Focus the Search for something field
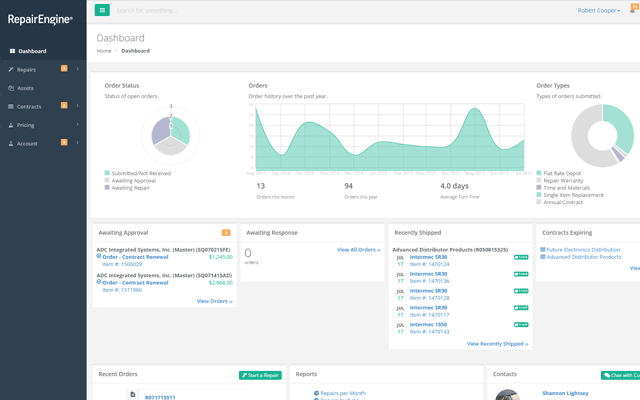The width and height of the screenshot is (640, 400). (x=147, y=11)
